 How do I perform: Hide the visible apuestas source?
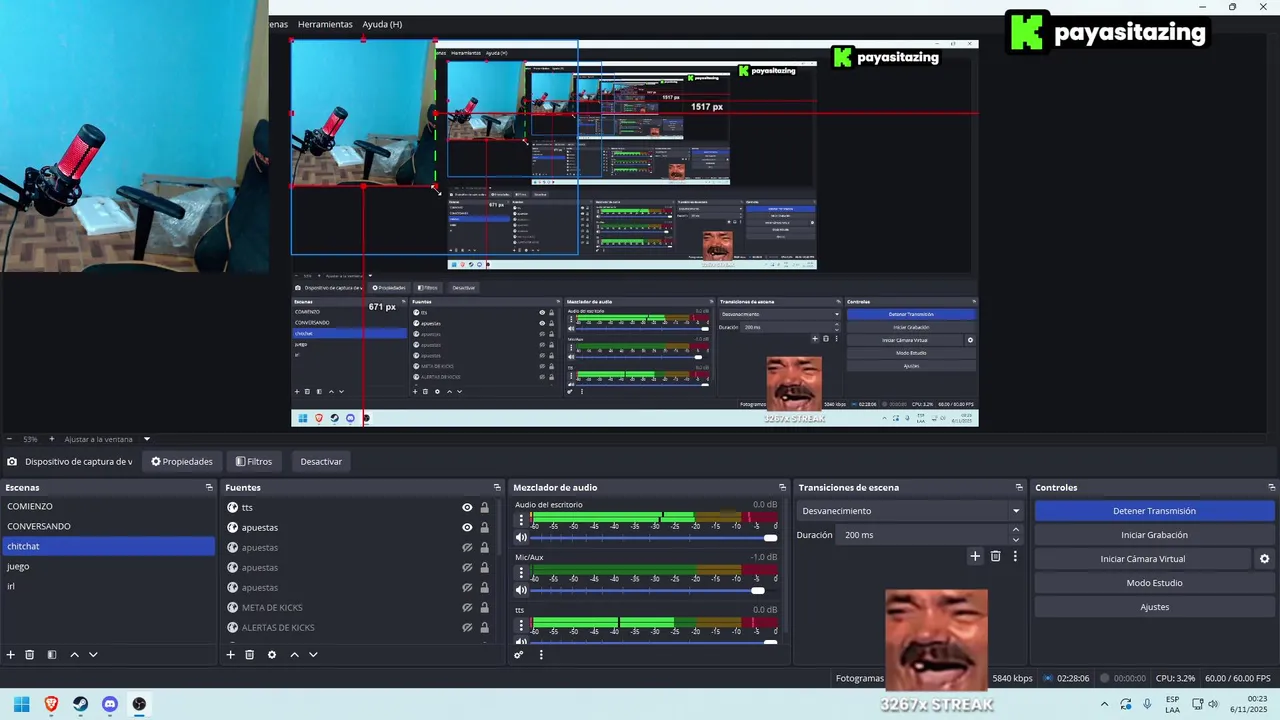467,528
